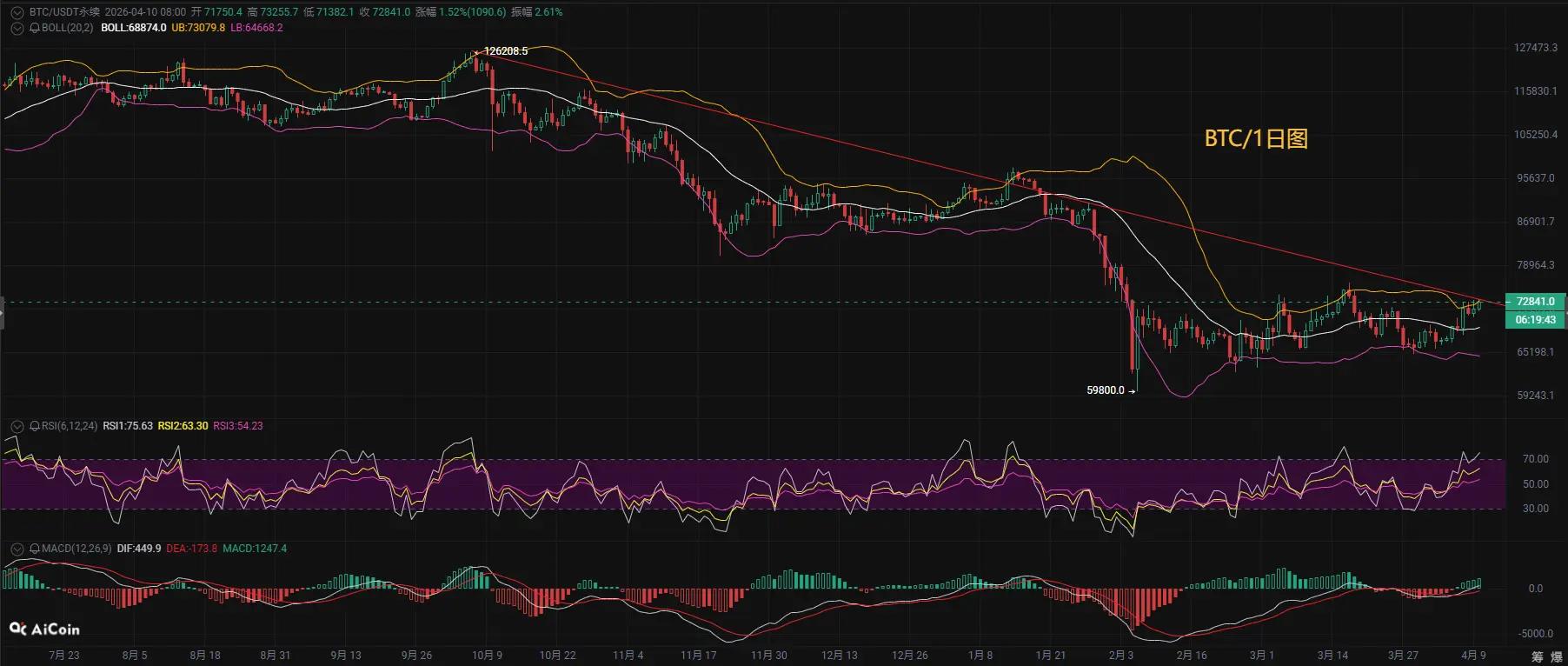Click the UB:73079.8 upper band value
This screenshot has width=1568, height=666.
coord(198,28)
